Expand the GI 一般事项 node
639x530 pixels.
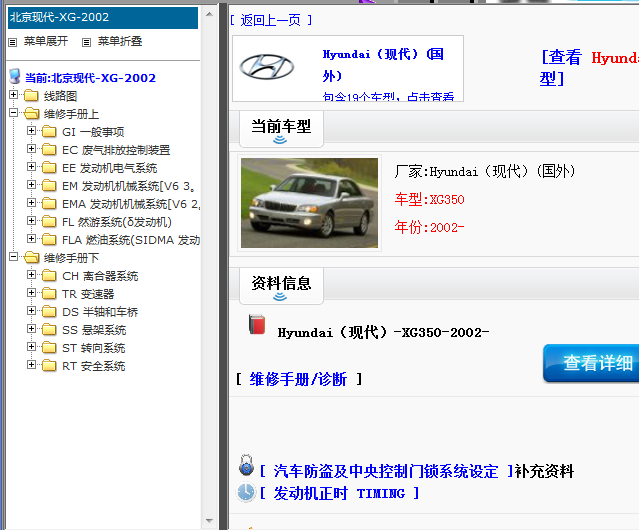pos(31,130)
